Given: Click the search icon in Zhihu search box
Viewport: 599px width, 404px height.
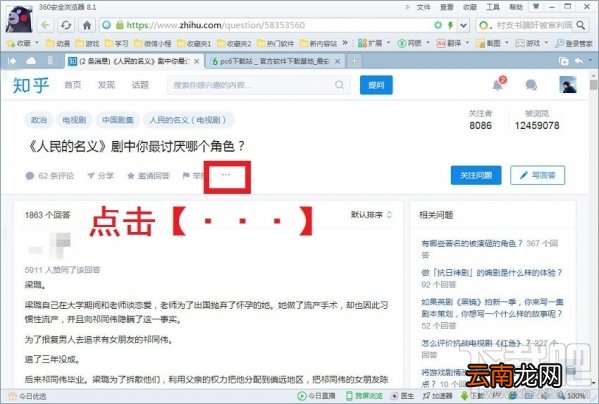Looking at the screenshot, I should click(339, 85).
